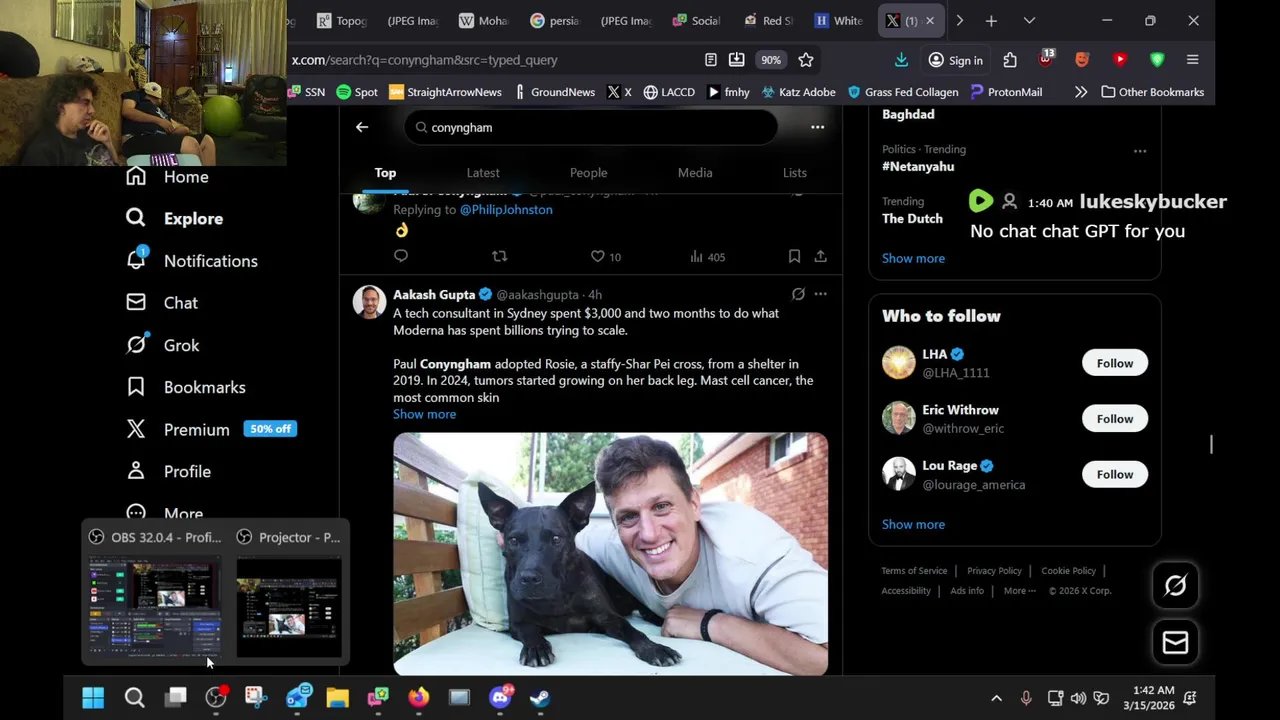1280x720 pixels.
Task: Open Windows Start menu
Action: point(93,698)
